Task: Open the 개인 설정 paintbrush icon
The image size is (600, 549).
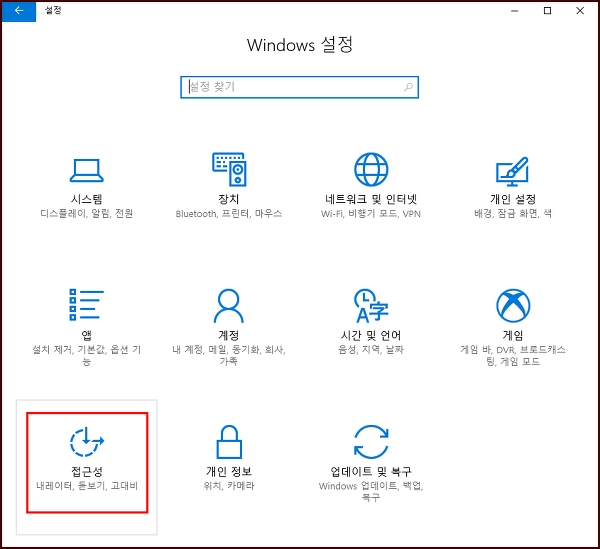Action: [x=512, y=171]
